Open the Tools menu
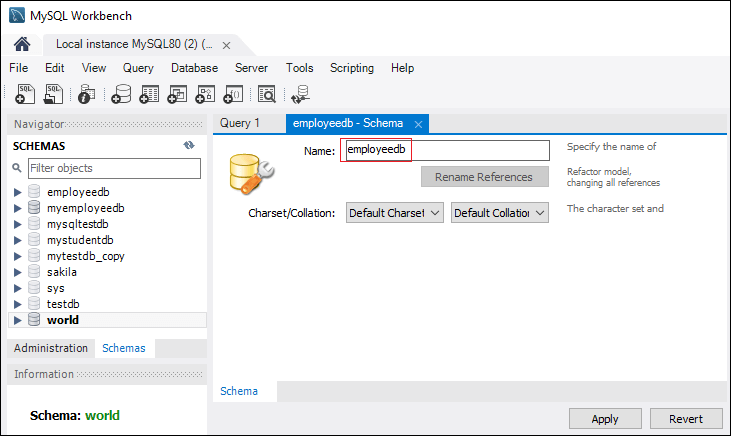The image size is (731, 436). tap(299, 68)
